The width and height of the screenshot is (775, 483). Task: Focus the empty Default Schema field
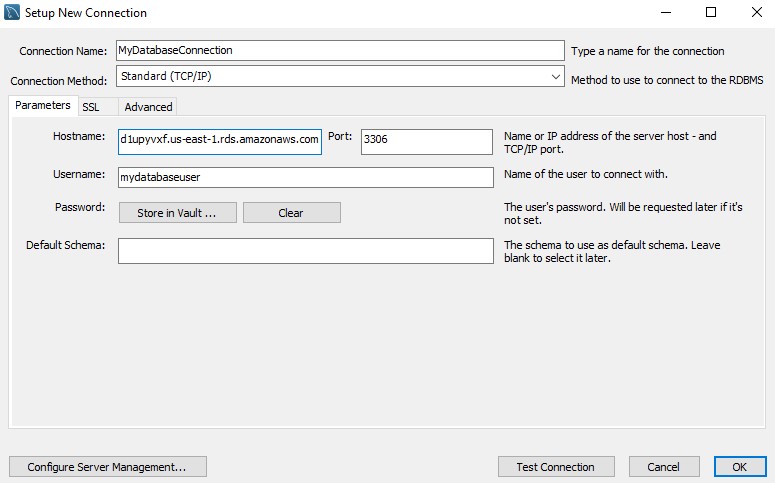[305, 251]
